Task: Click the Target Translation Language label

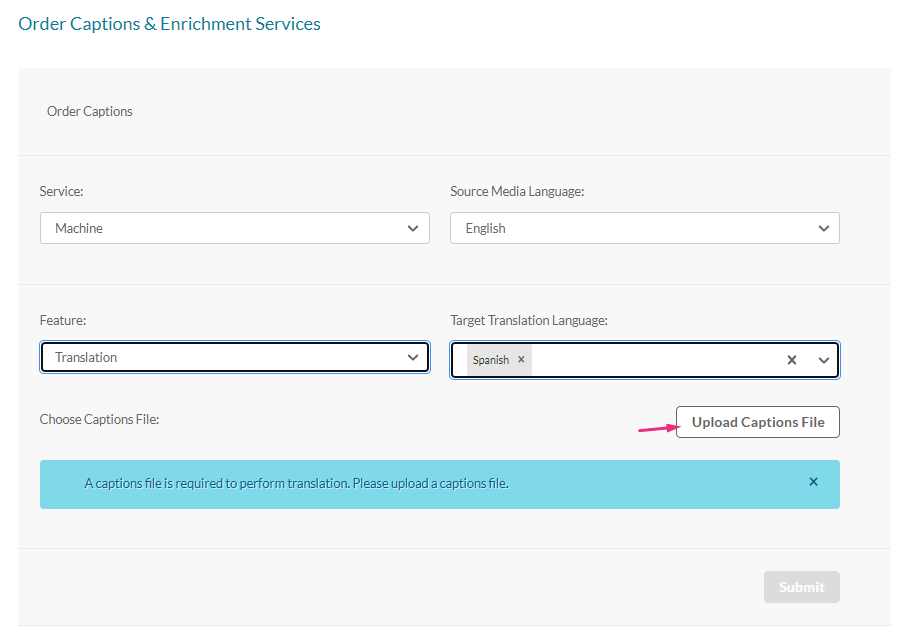Action: [x=529, y=320]
